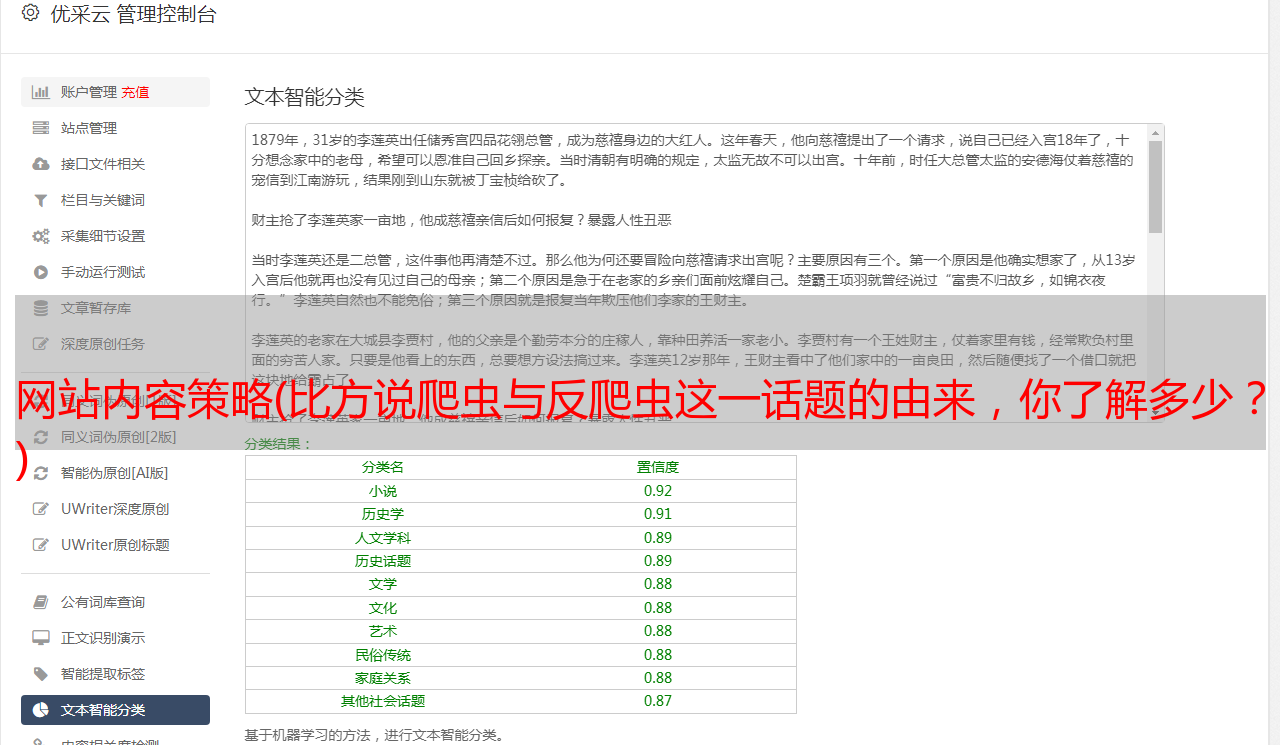Open 站点管理 via its server icon
This screenshot has width=1280, height=745.
click(41, 128)
